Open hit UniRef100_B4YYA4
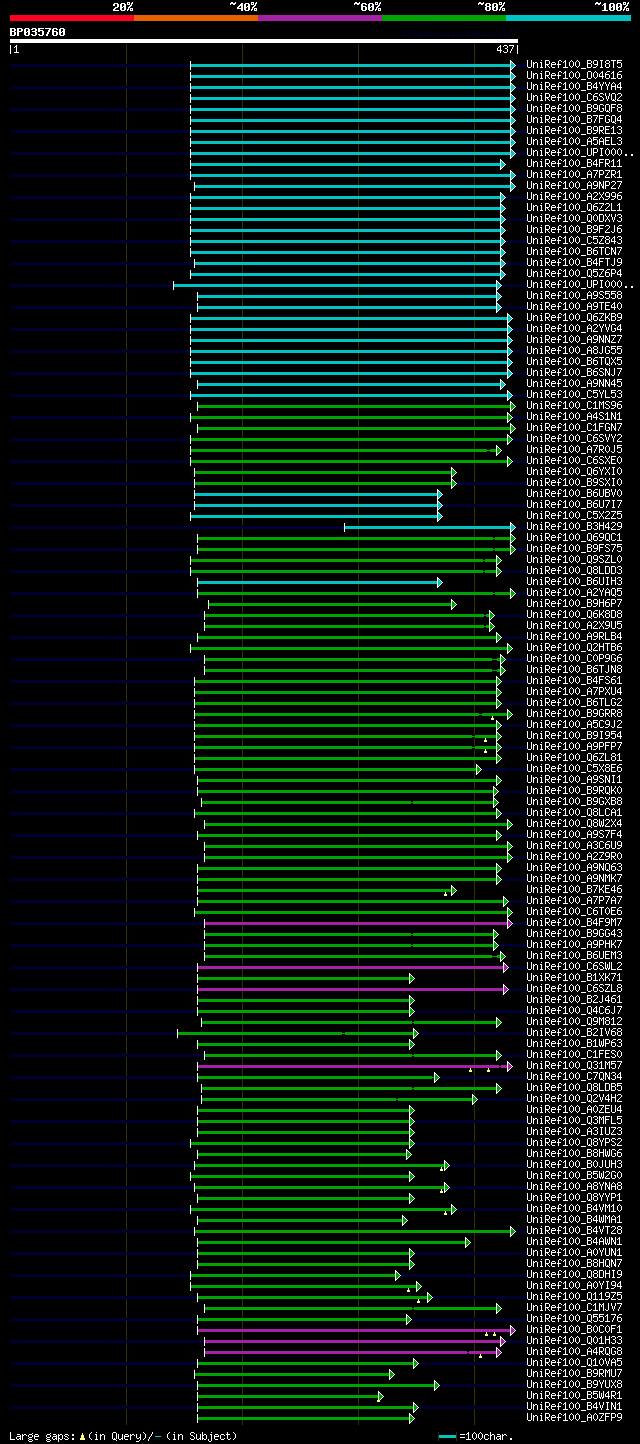 point(574,86)
